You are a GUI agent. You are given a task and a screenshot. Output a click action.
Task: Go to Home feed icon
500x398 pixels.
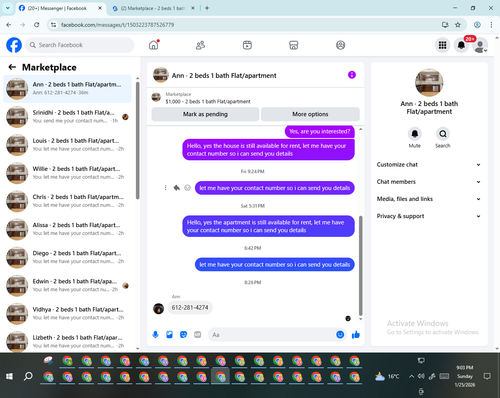pyautogui.click(x=154, y=45)
